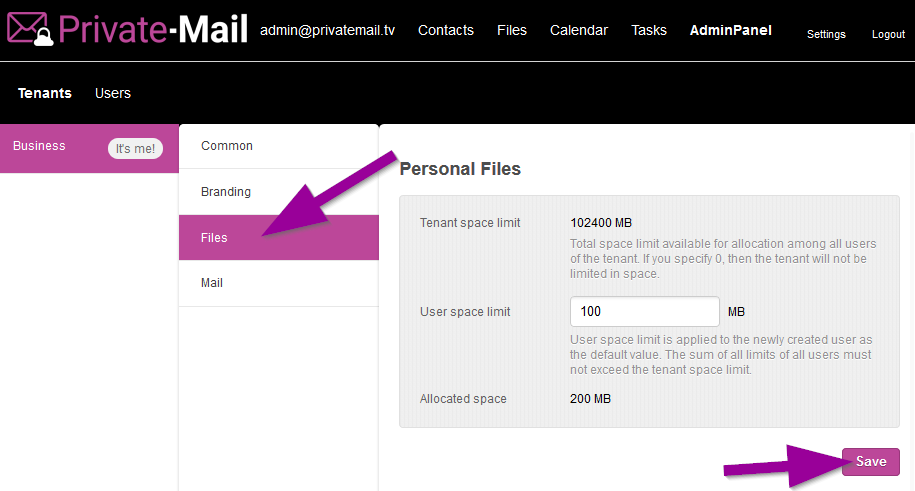The width and height of the screenshot is (915, 491).
Task: Click the Logout link
Action: click(x=888, y=34)
